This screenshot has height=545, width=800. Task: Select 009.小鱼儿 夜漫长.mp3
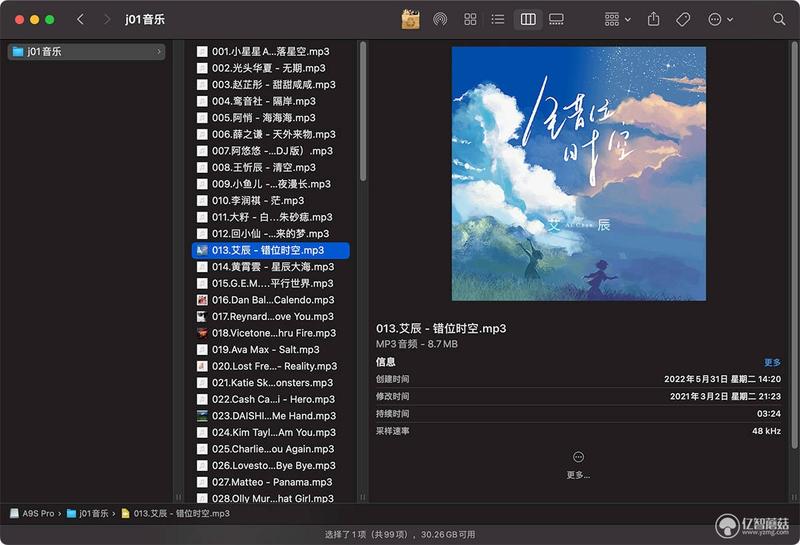[270, 184]
